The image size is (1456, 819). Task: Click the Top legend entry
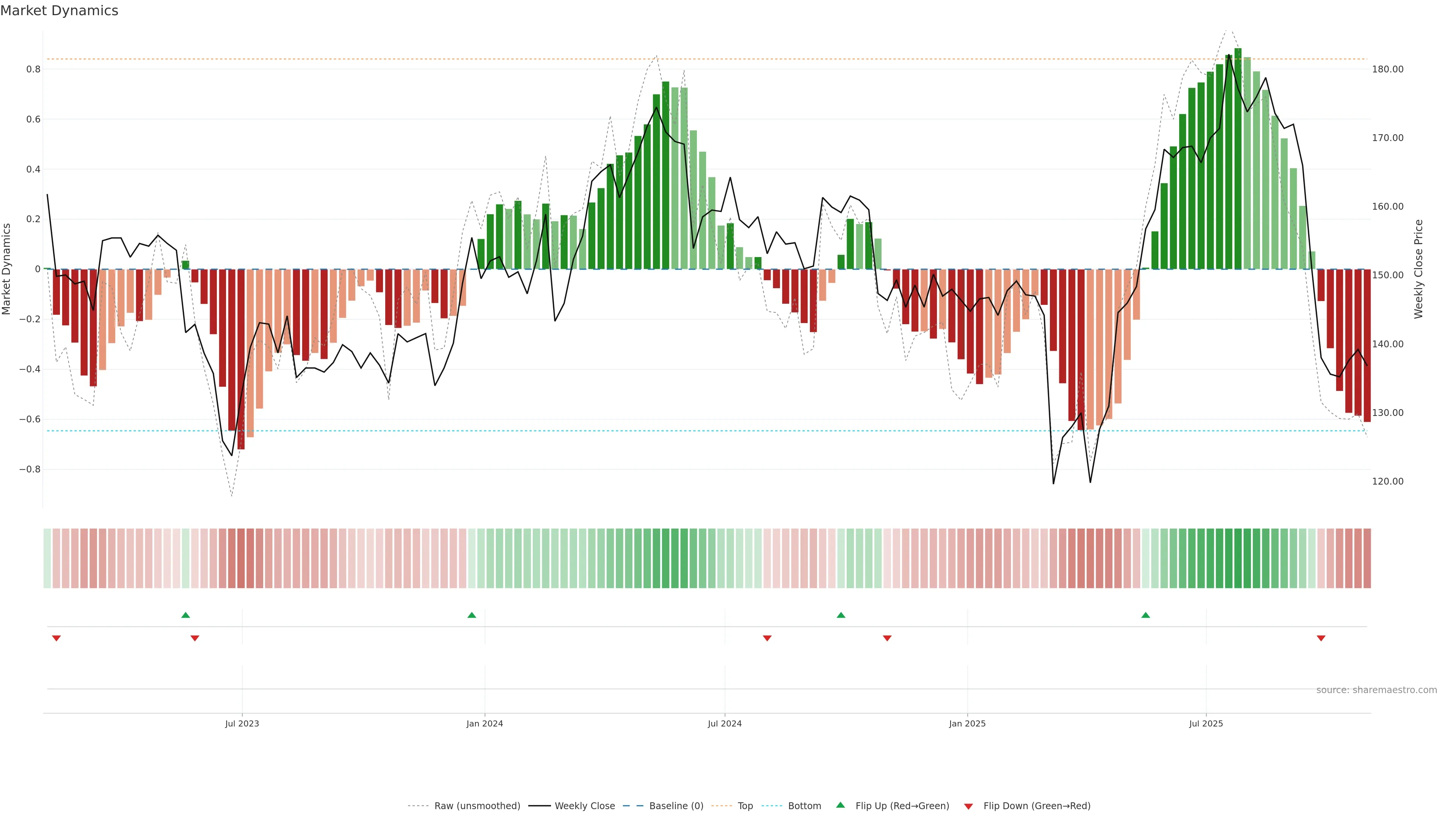point(745,806)
